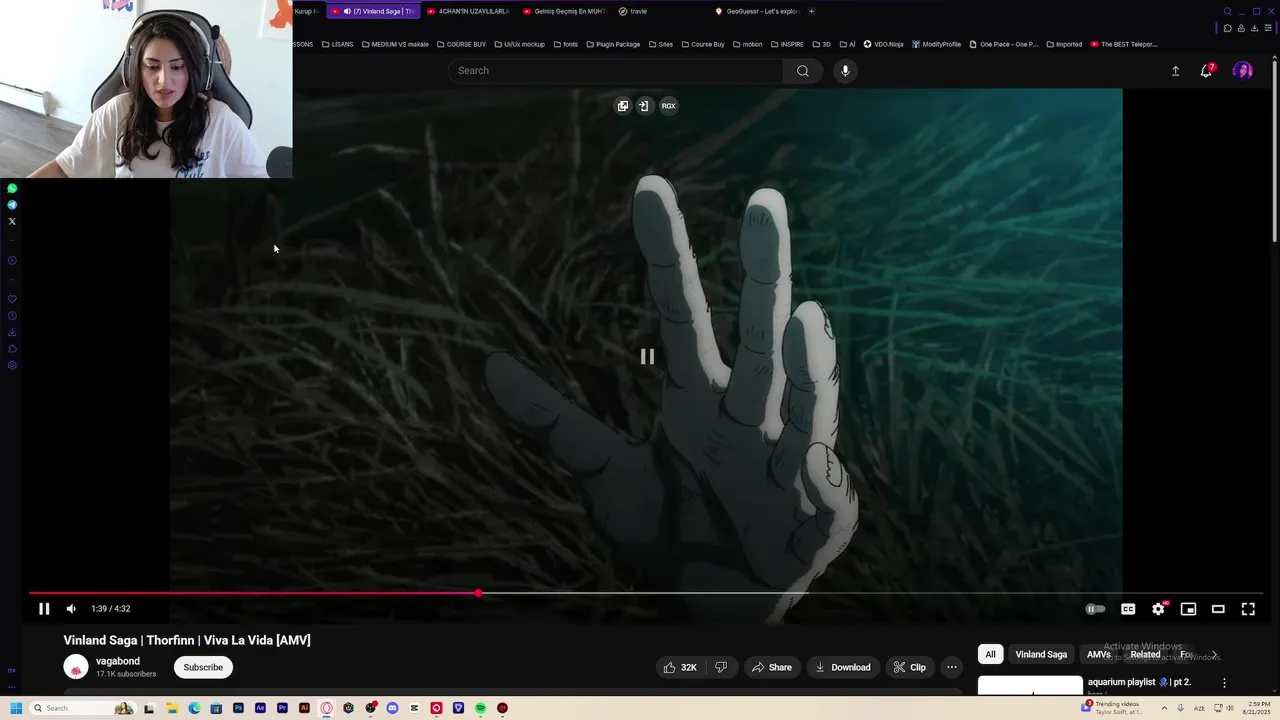1280x720 pixels.
Task: Open the aquarium playlist pt 2. video
Action: pyautogui.click(x=1139, y=683)
